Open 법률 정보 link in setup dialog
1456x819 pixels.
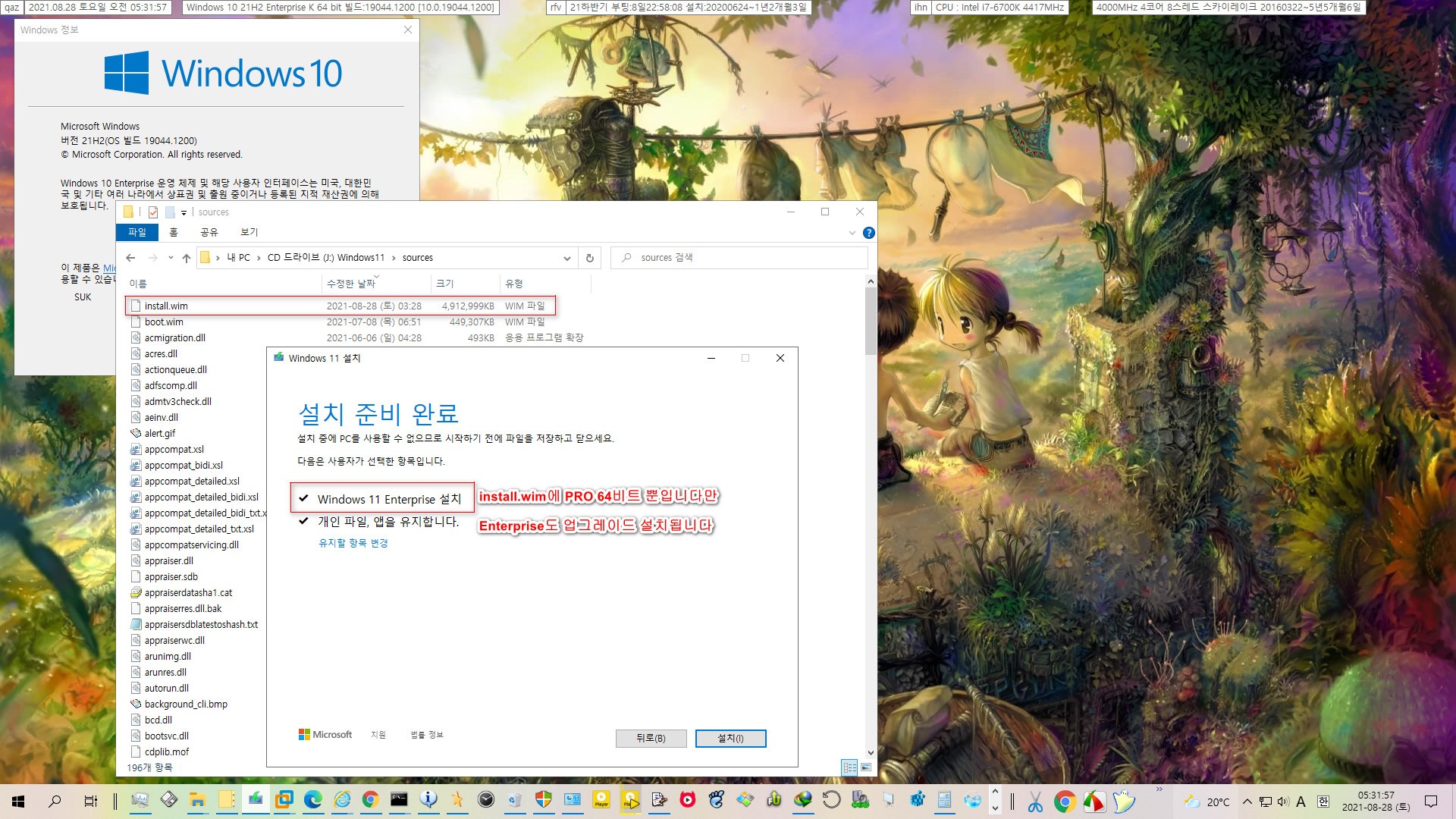point(427,735)
